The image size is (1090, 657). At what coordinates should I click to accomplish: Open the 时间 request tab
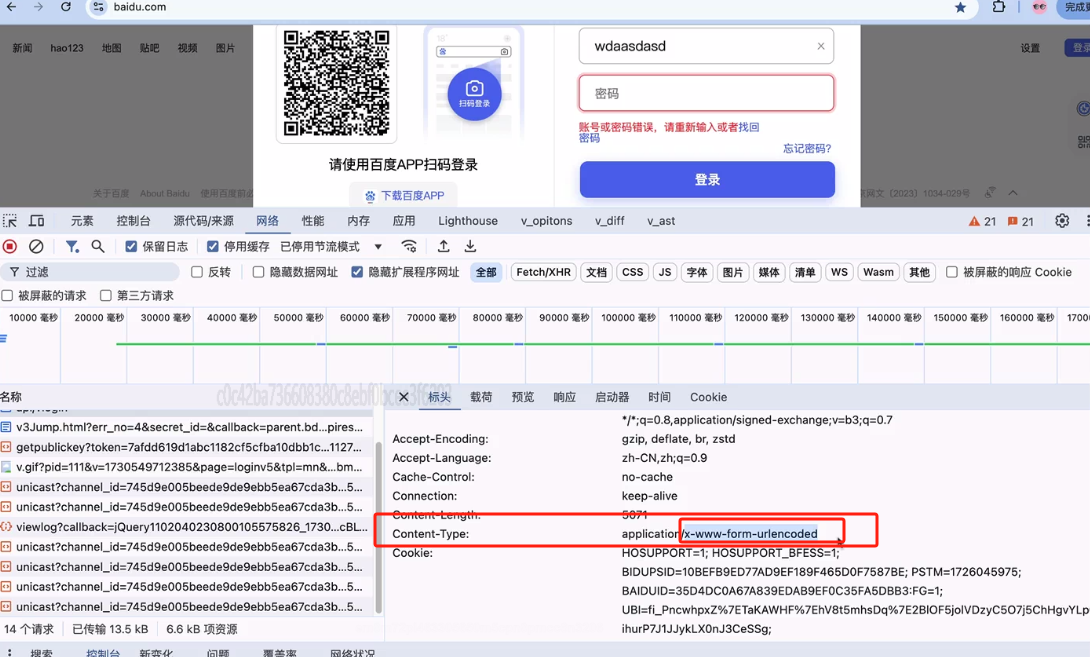click(660, 397)
